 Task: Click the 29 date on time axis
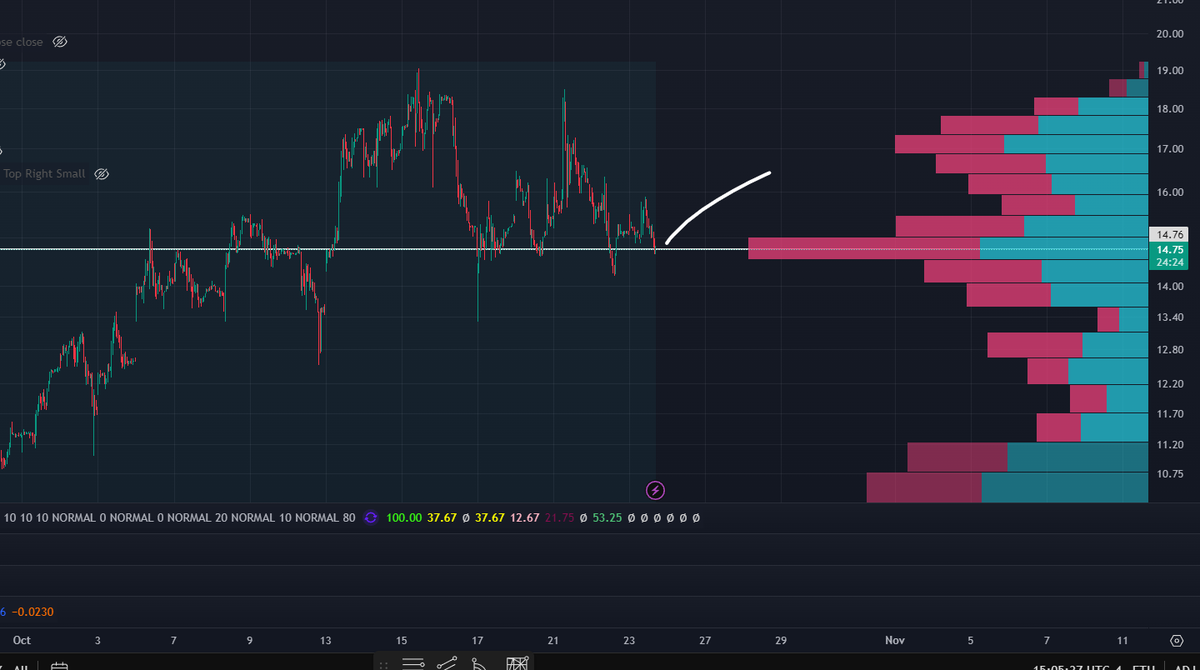click(781, 640)
